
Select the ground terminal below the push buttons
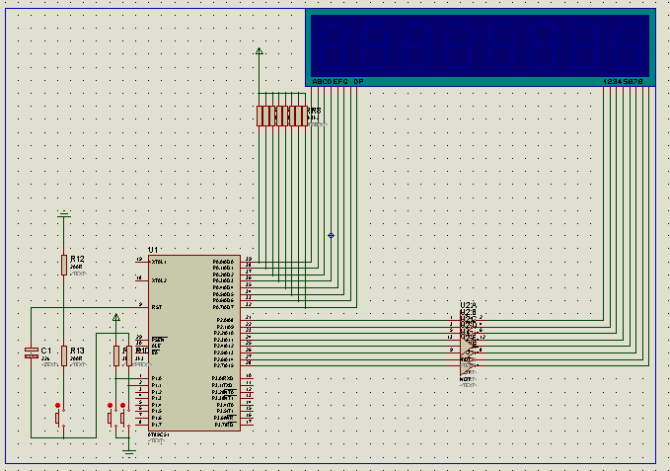[x=128, y=451]
